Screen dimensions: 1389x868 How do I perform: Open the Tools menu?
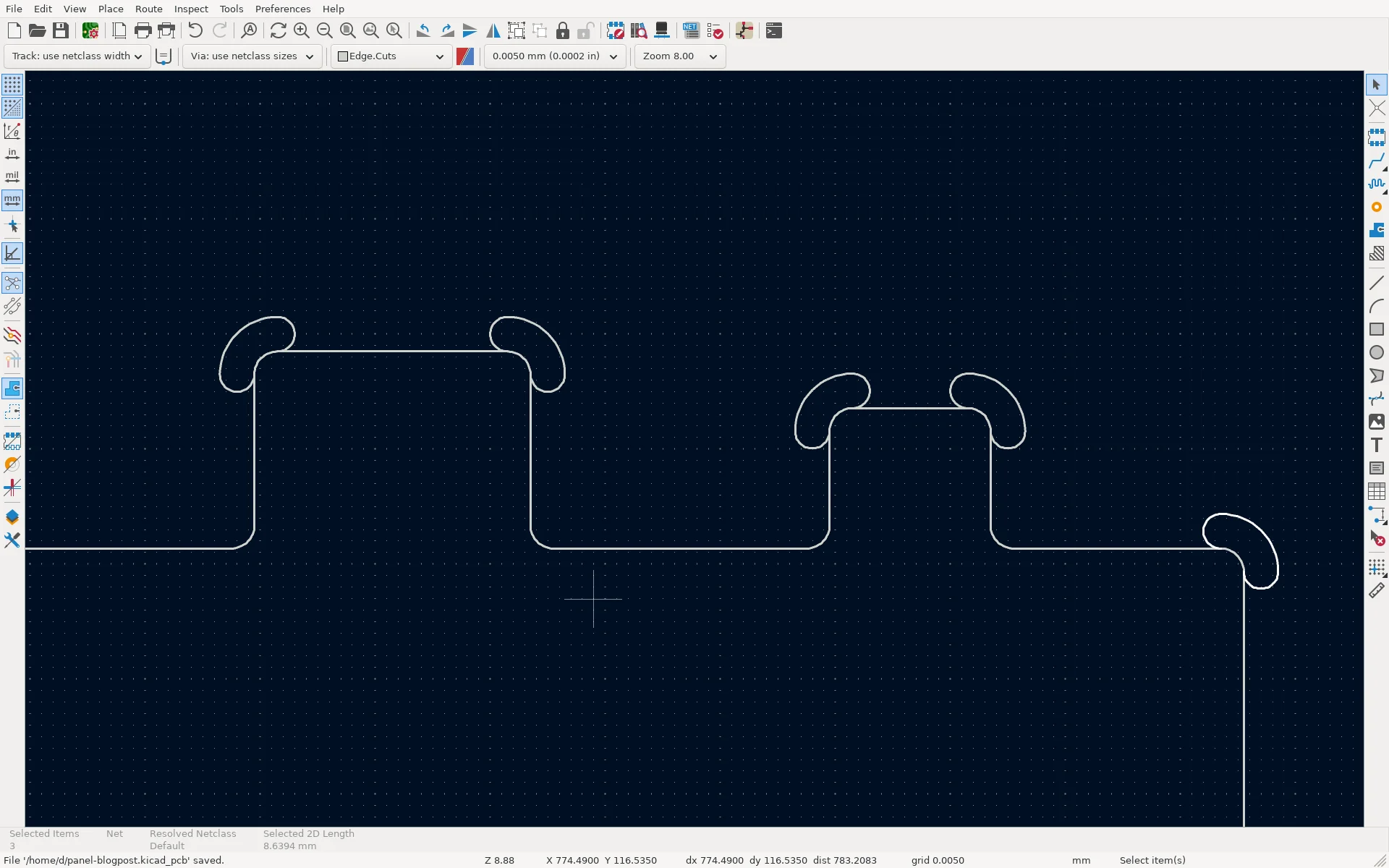[231, 9]
